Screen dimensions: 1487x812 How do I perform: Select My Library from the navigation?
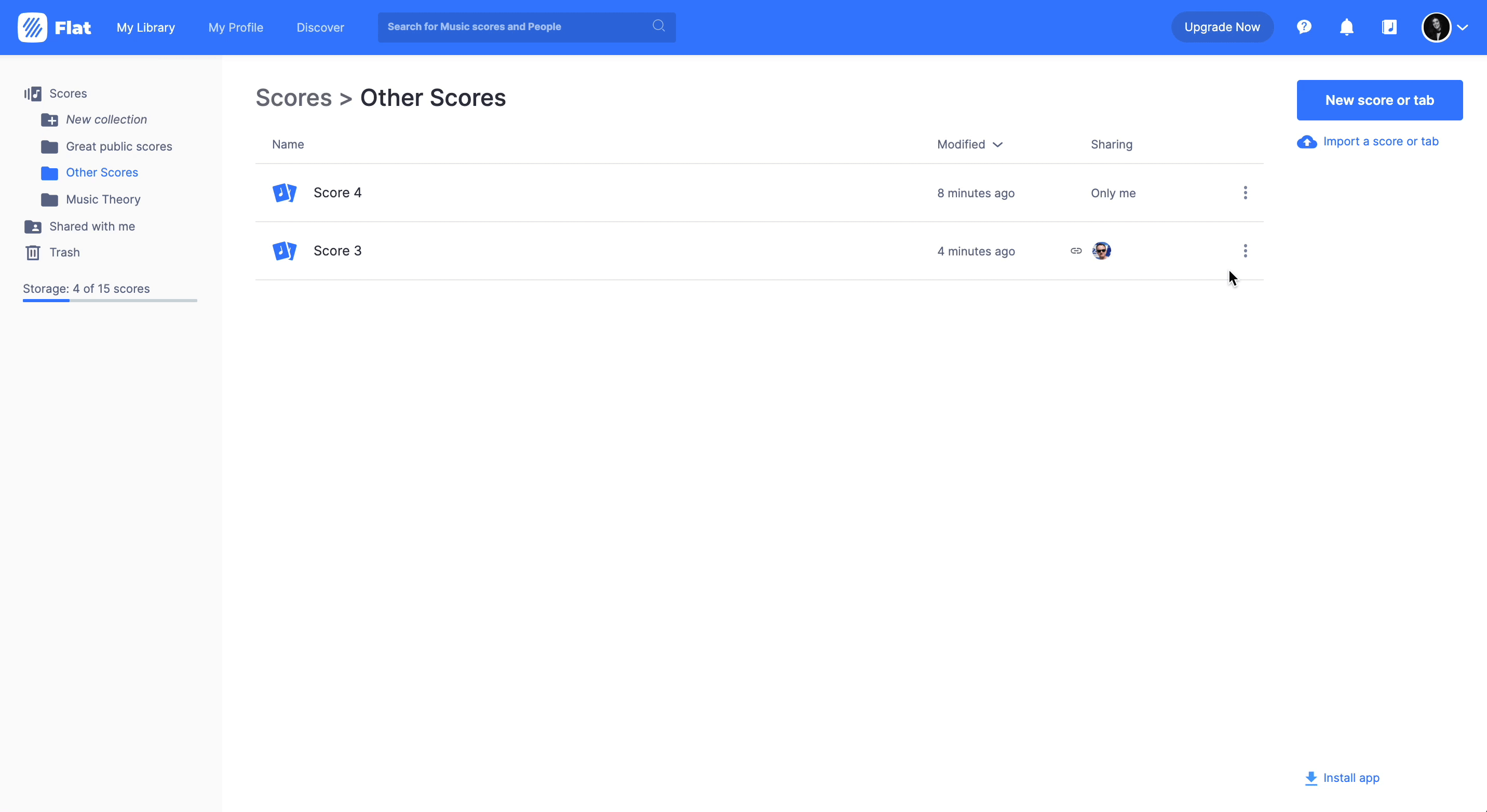coord(145,27)
